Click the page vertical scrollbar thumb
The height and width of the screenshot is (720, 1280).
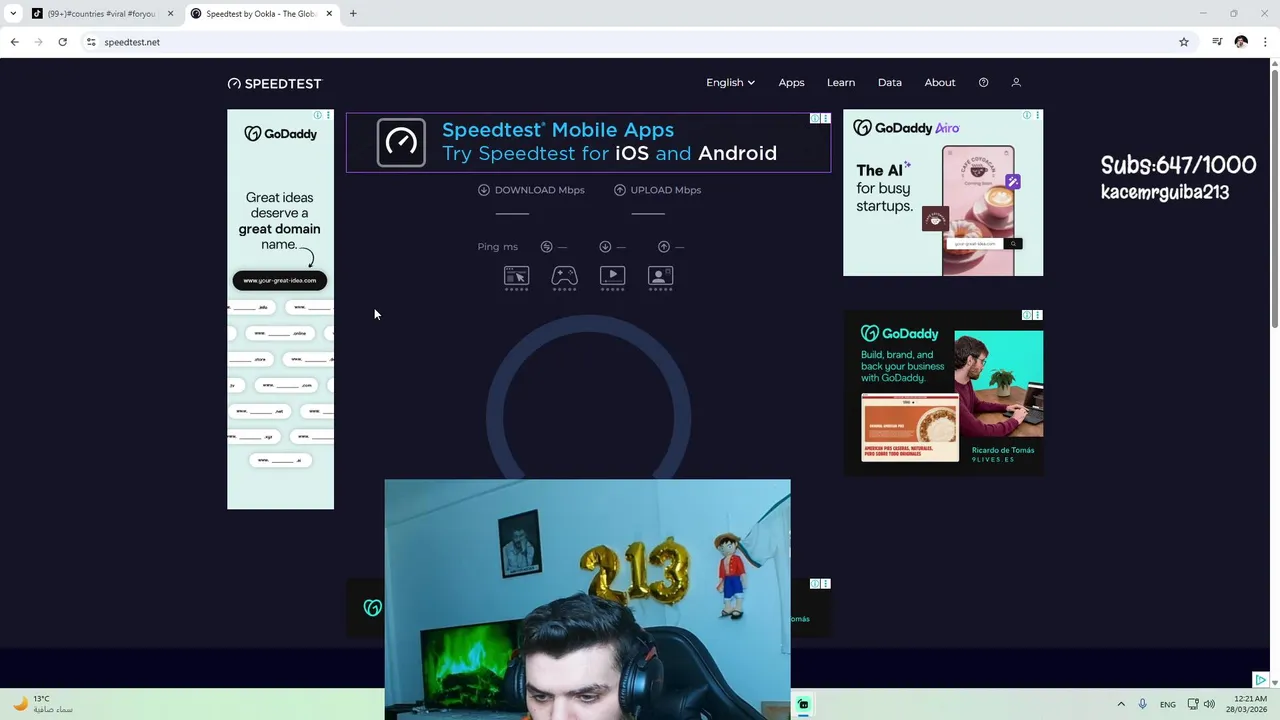(1274, 198)
